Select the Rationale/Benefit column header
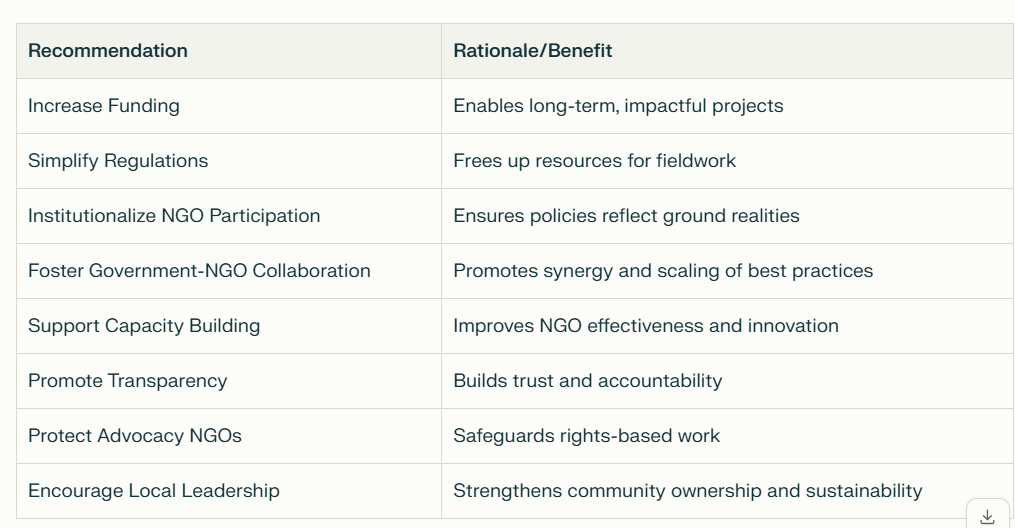Viewport: 1015px width, 528px height. click(x=728, y=51)
